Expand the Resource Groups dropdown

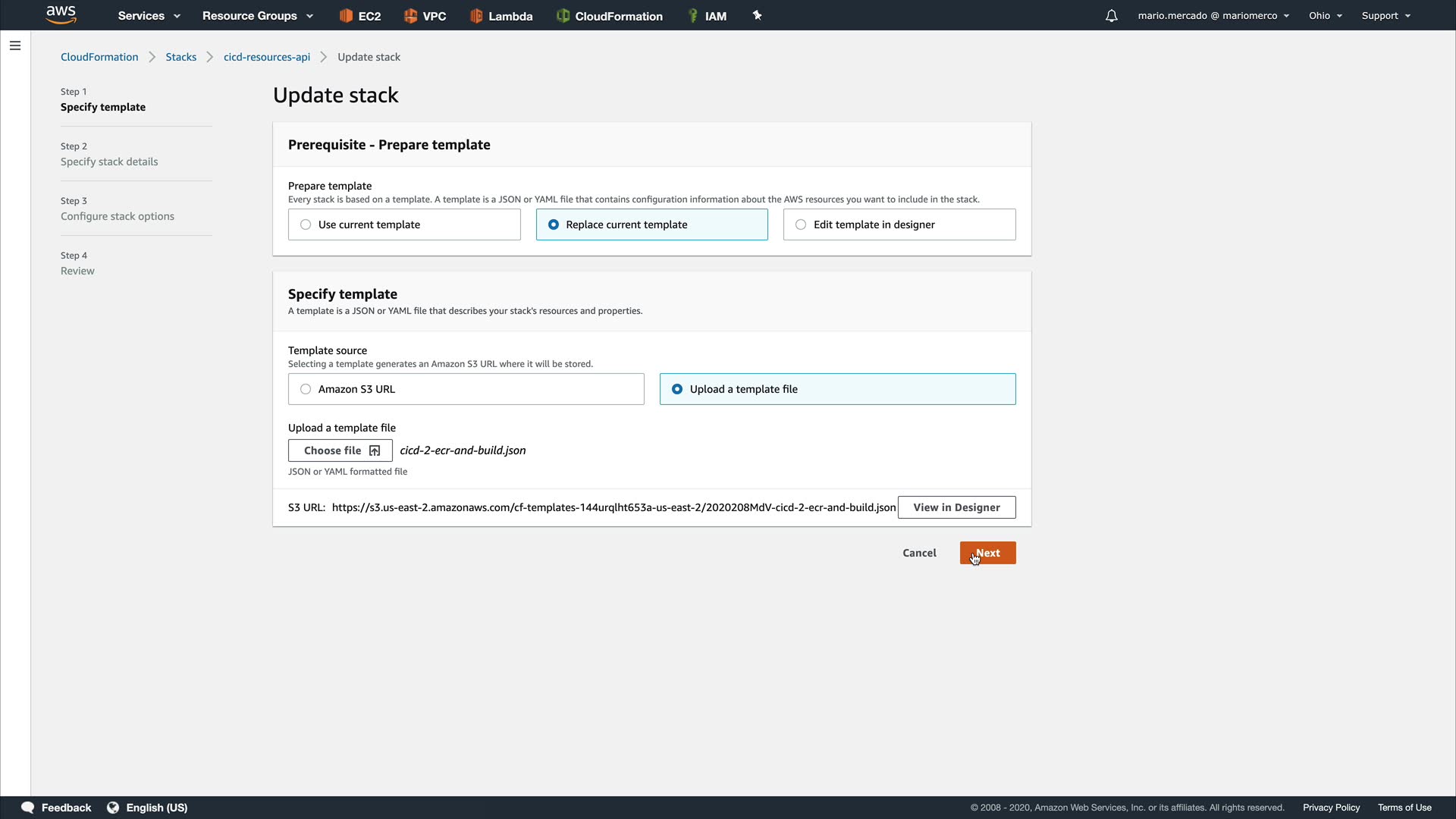(257, 16)
